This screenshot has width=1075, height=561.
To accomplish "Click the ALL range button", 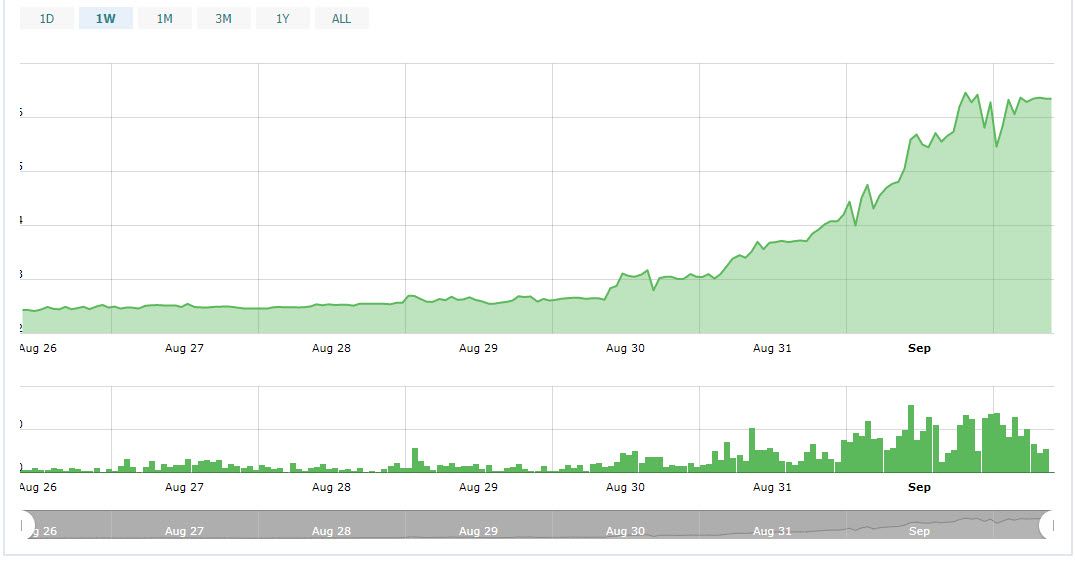I will [x=341, y=18].
